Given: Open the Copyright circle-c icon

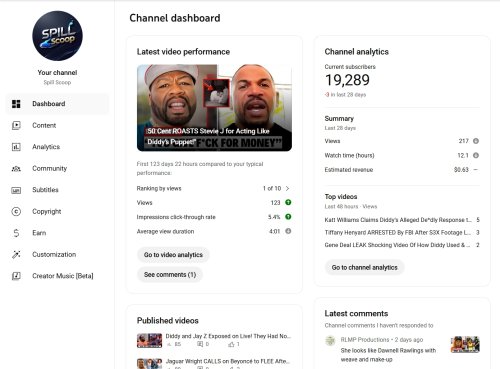Looking at the screenshot, I should pos(16,211).
